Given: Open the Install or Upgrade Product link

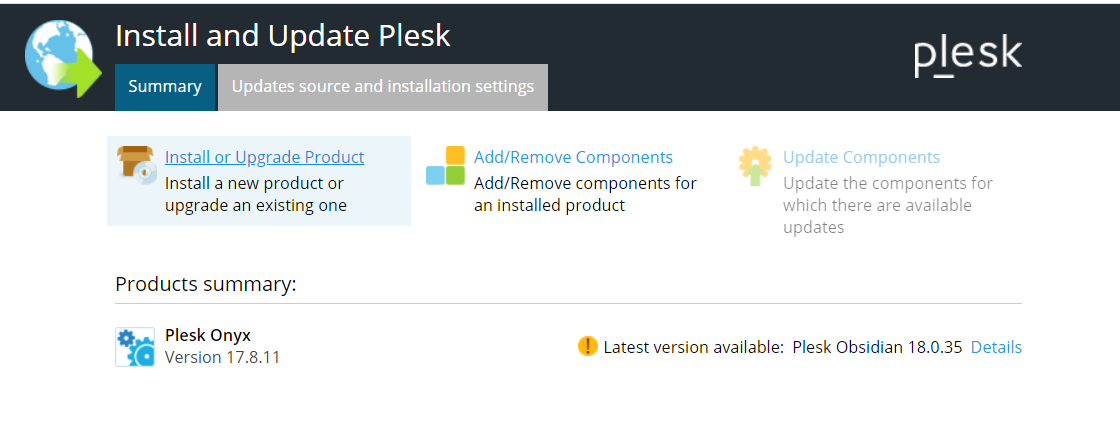Looking at the screenshot, I should [264, 157].
